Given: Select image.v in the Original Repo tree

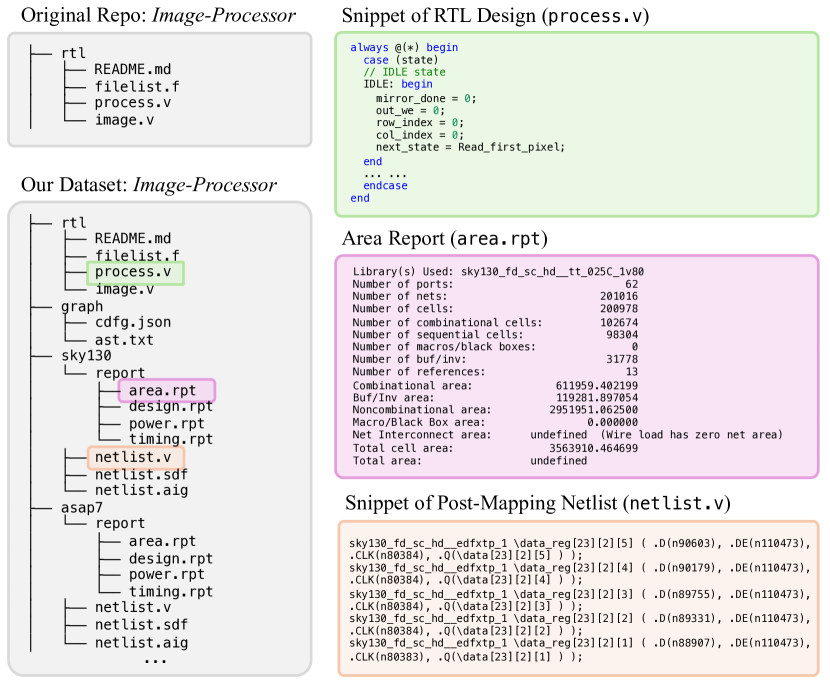Looking at the screenshot, I should tap(124, 121).
